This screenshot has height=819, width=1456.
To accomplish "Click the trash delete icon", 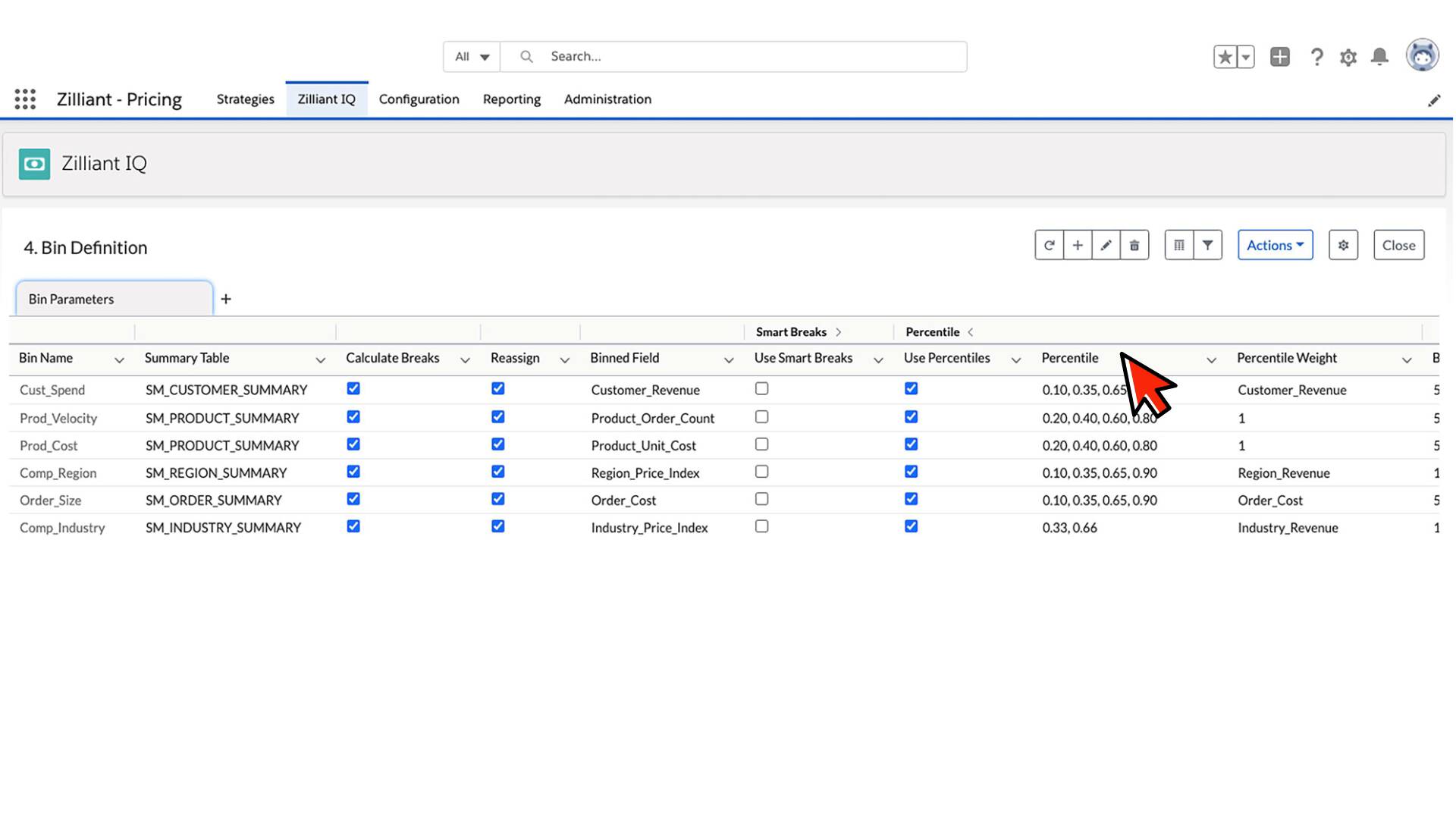I will pyautogui.click(x=1134, y=245).
